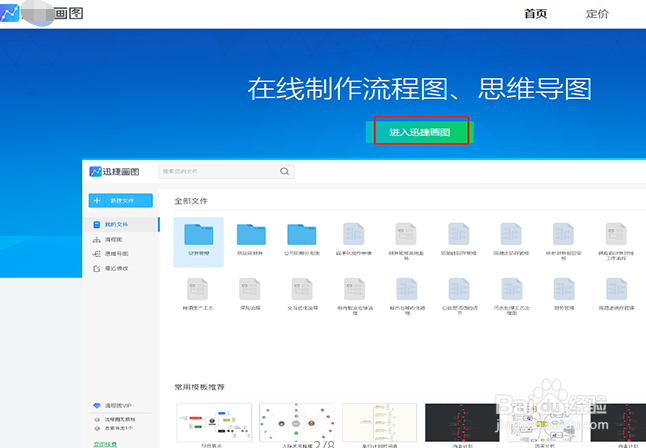Click the magnifier search icon
The image size is (646, 448).
point(284,171)
